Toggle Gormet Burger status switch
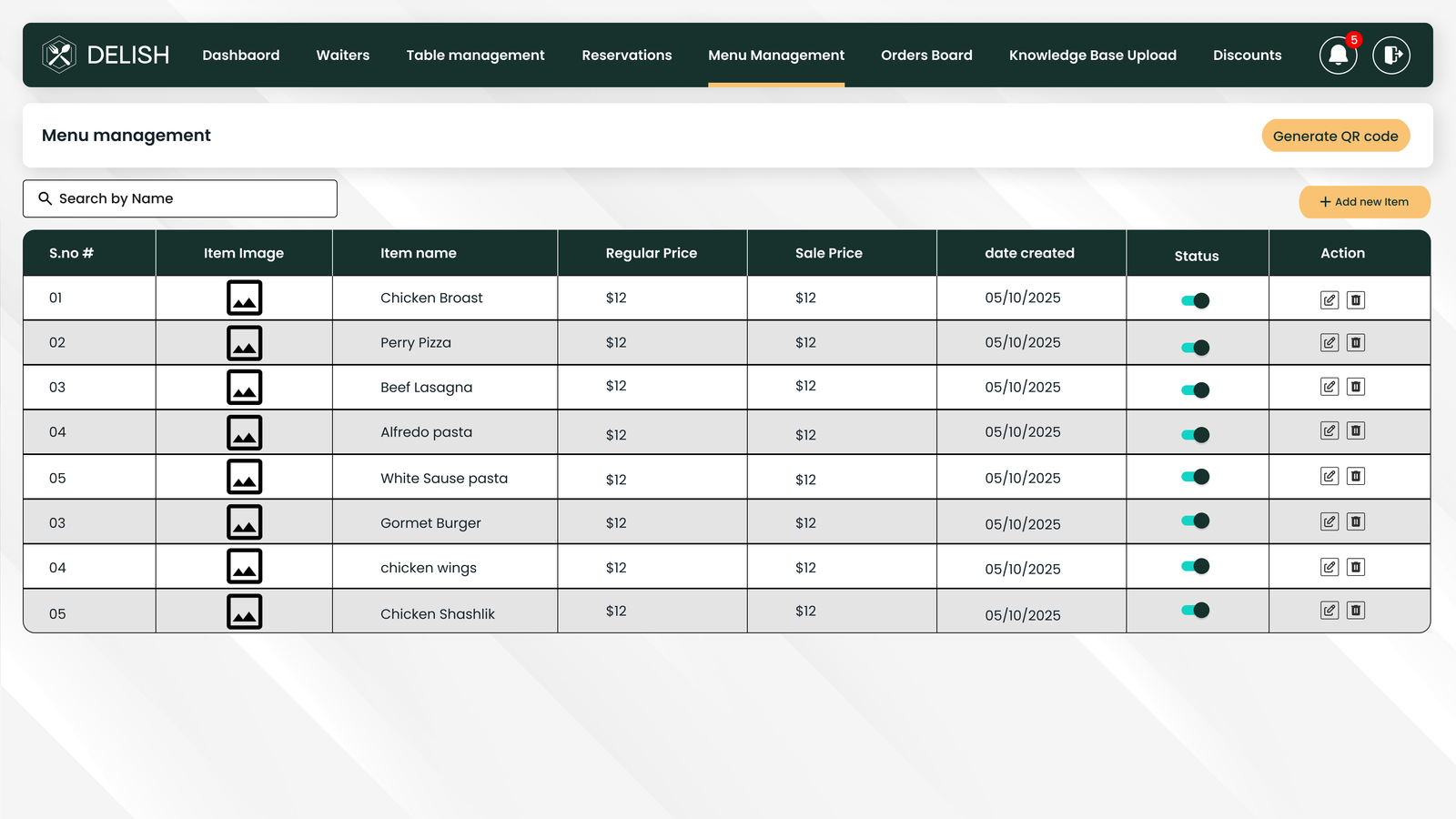Screen dimensions: 1456x819 tap(1196, 521)
